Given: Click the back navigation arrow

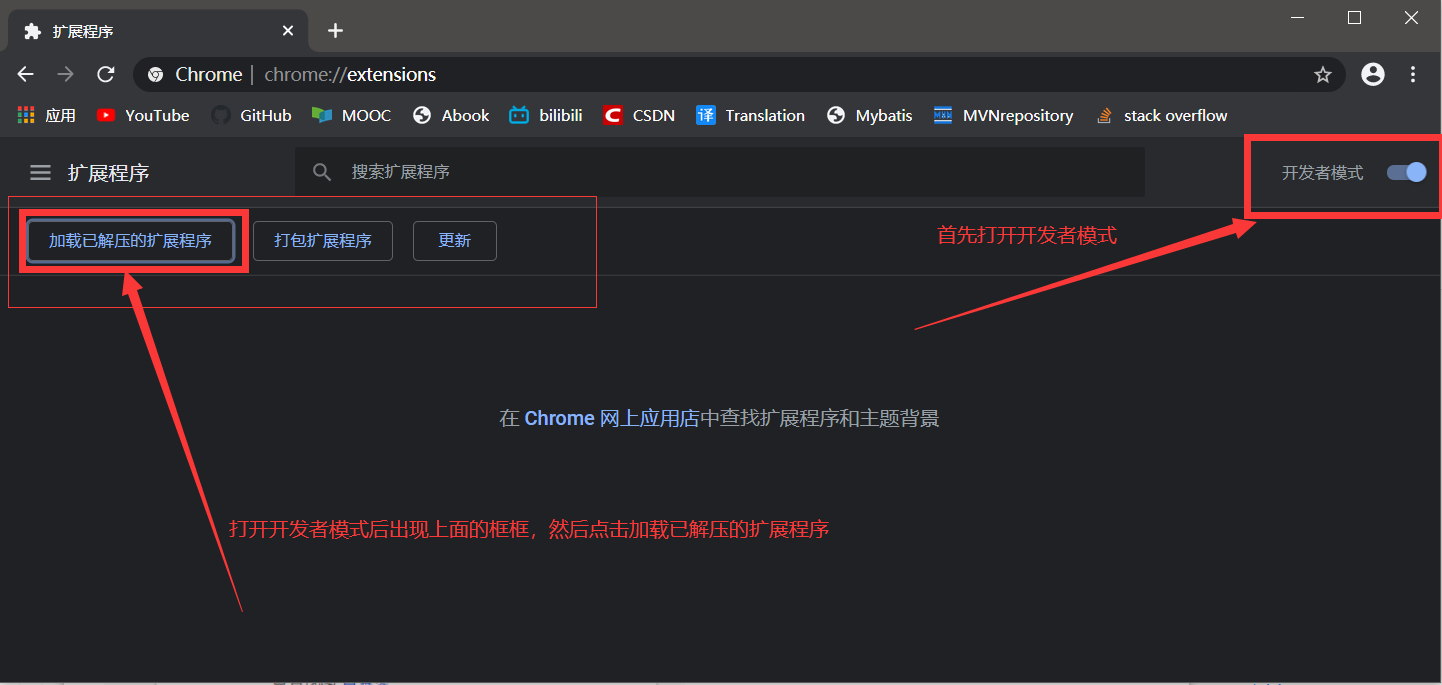Looking at the screenshot, I should coord(26,74).
